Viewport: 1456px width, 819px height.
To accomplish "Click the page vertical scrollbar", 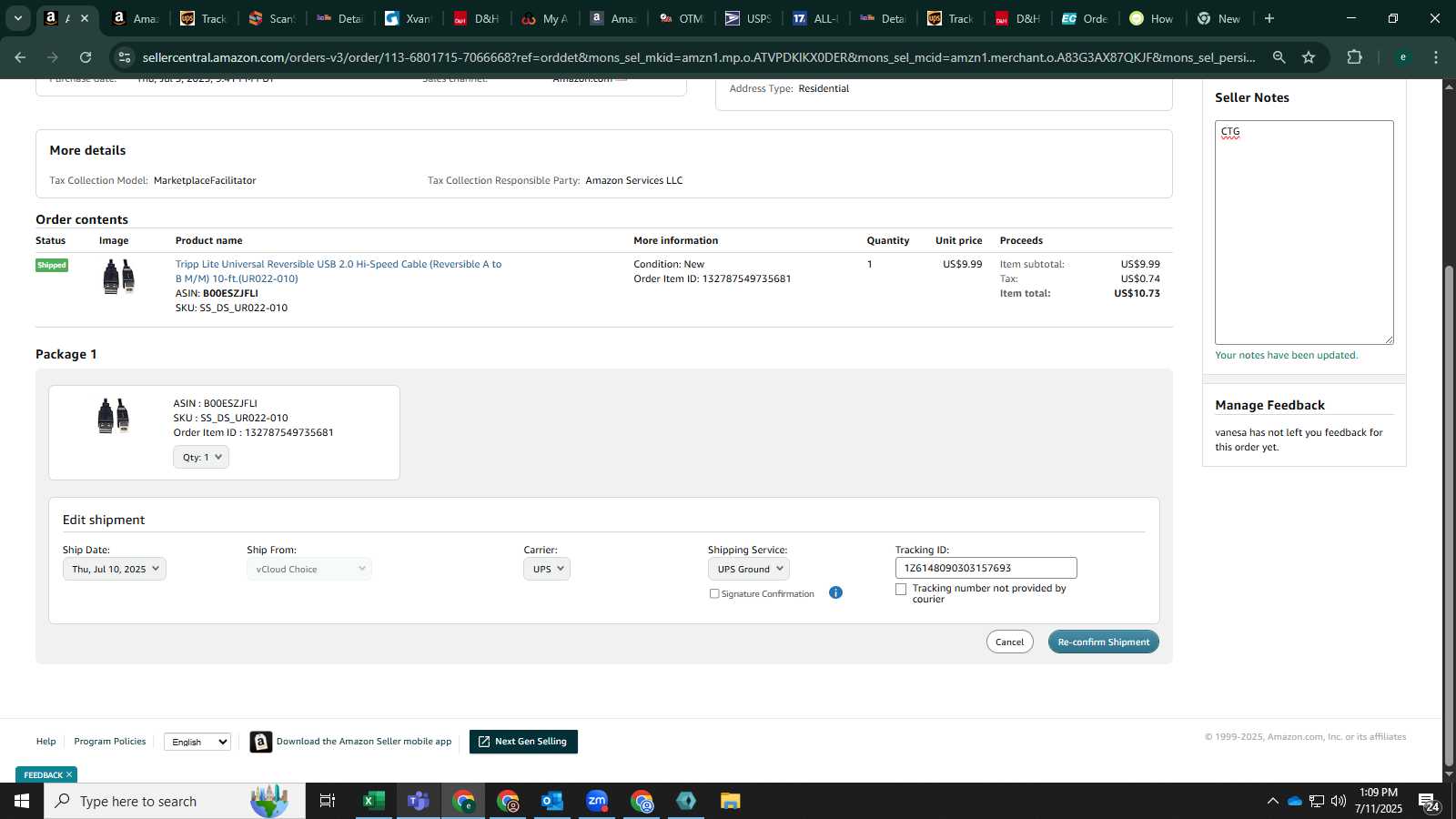I will (1449, 515).
